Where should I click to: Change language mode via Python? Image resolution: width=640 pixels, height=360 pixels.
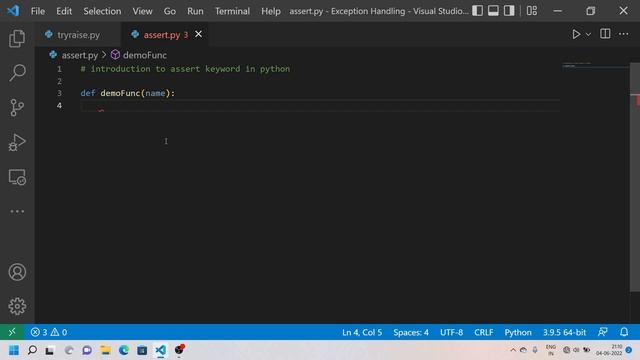(x=518, y=332)
